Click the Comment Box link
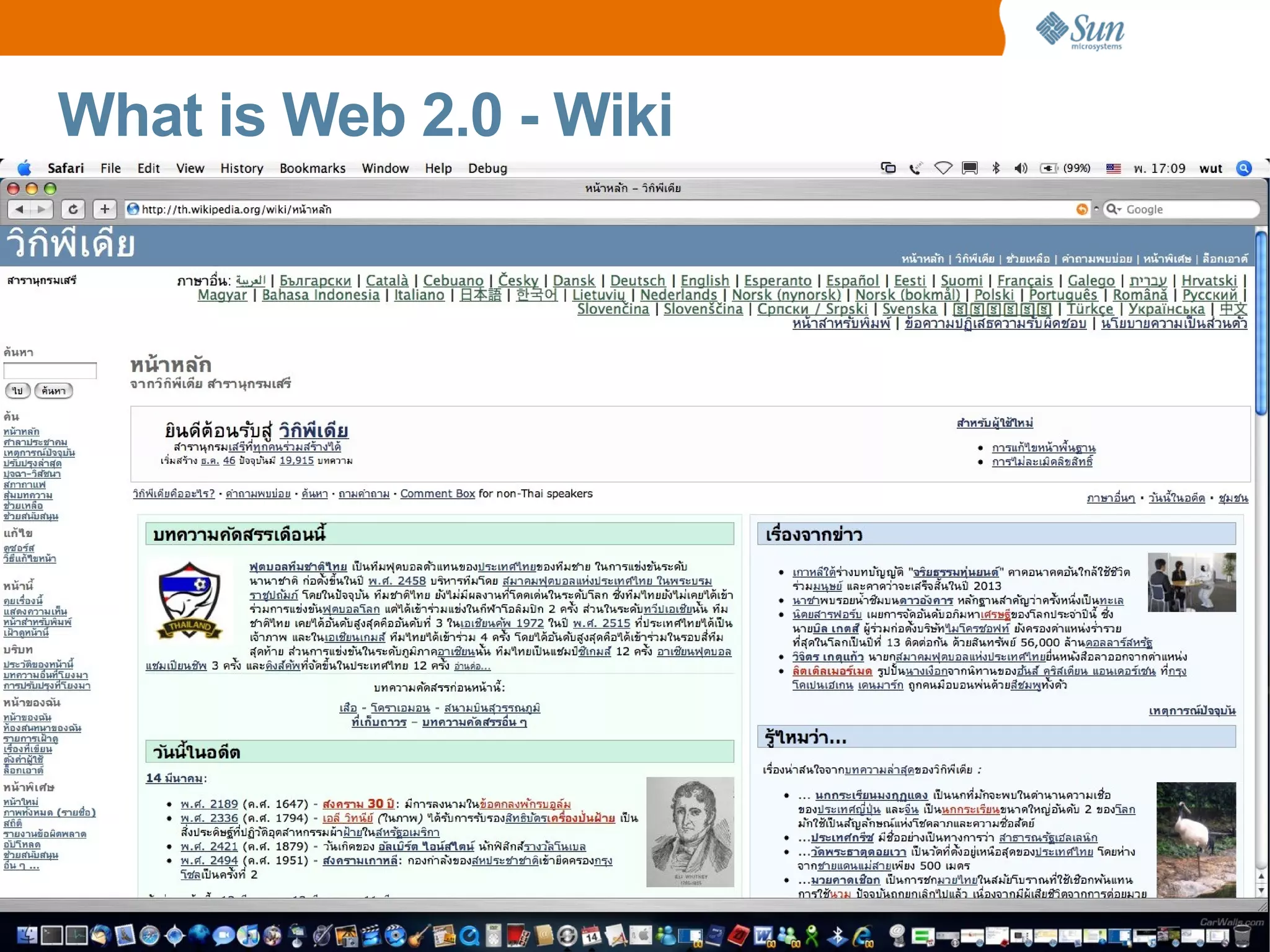This screenshot has width=1270, height=952. 437,494
